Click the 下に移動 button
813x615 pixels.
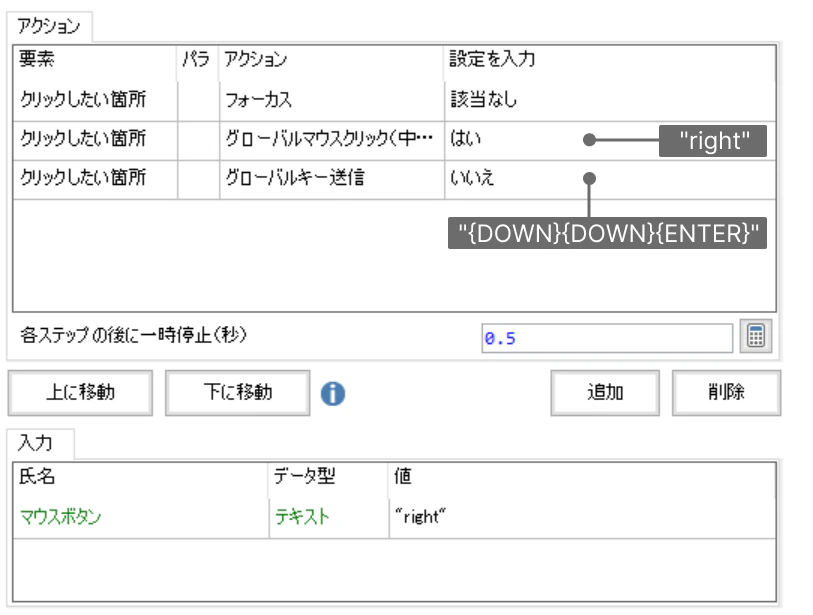[x=237, y=393]
